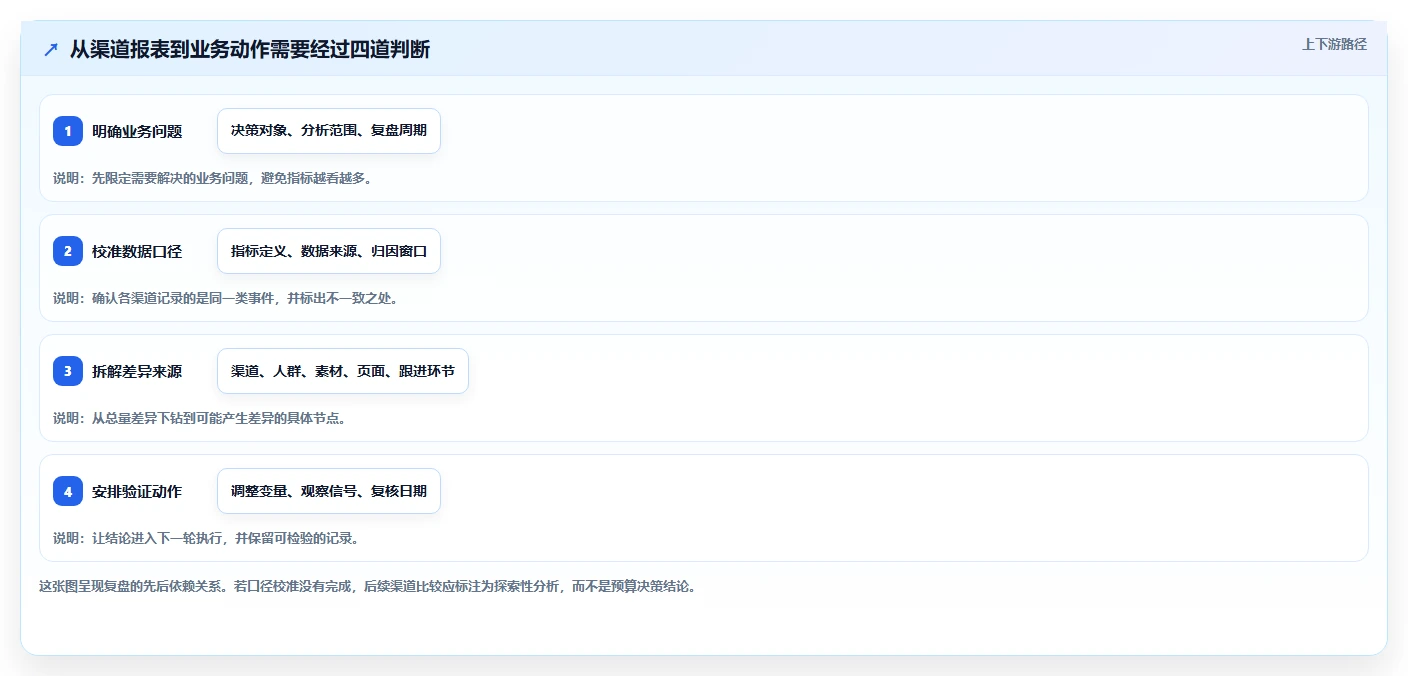Click the 指标定义、数据来源、归因窗口 chip

[x=329, y=251]
